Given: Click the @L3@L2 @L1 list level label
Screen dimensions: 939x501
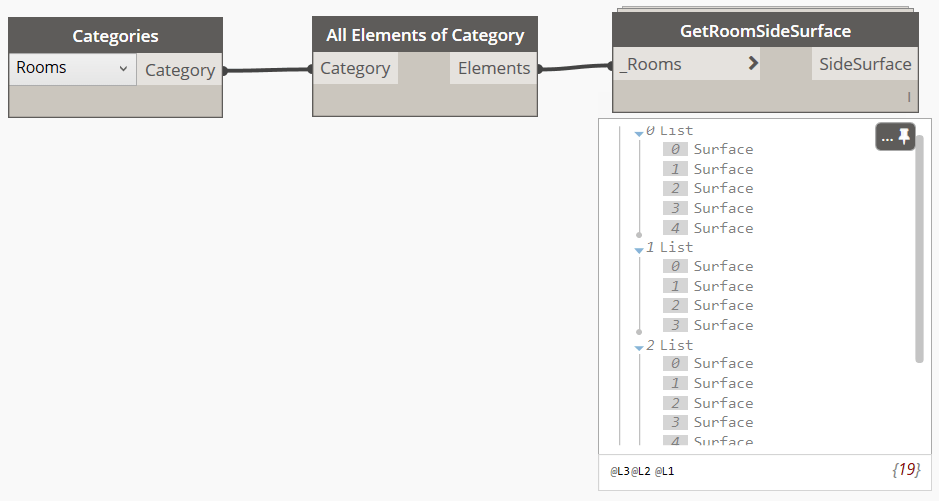Looking at the screenshot, I should (x=642, y=470).
